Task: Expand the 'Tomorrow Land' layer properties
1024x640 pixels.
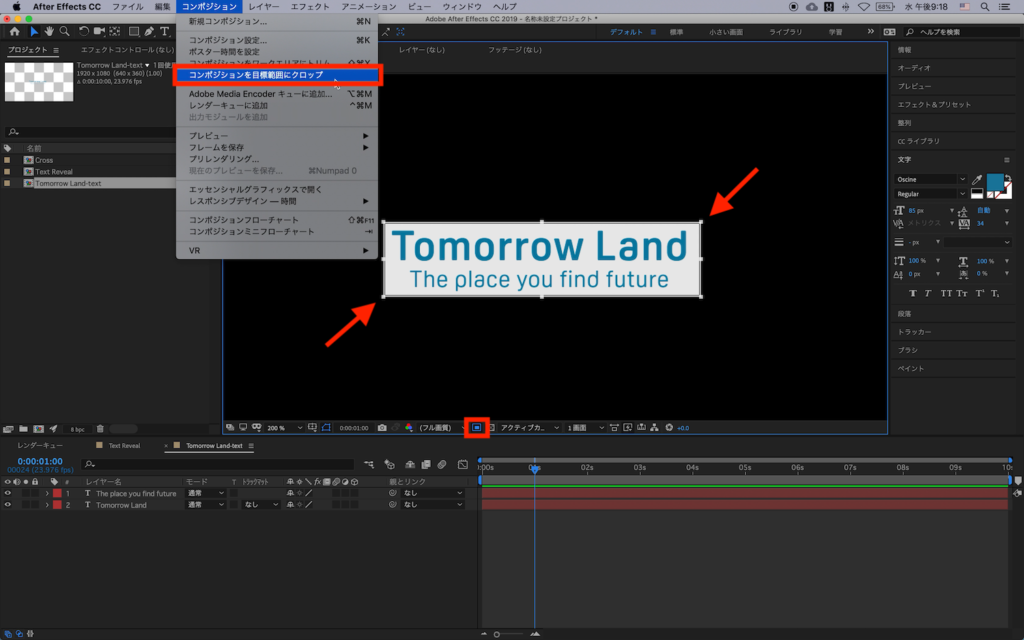Action: (x=47, y=505)
